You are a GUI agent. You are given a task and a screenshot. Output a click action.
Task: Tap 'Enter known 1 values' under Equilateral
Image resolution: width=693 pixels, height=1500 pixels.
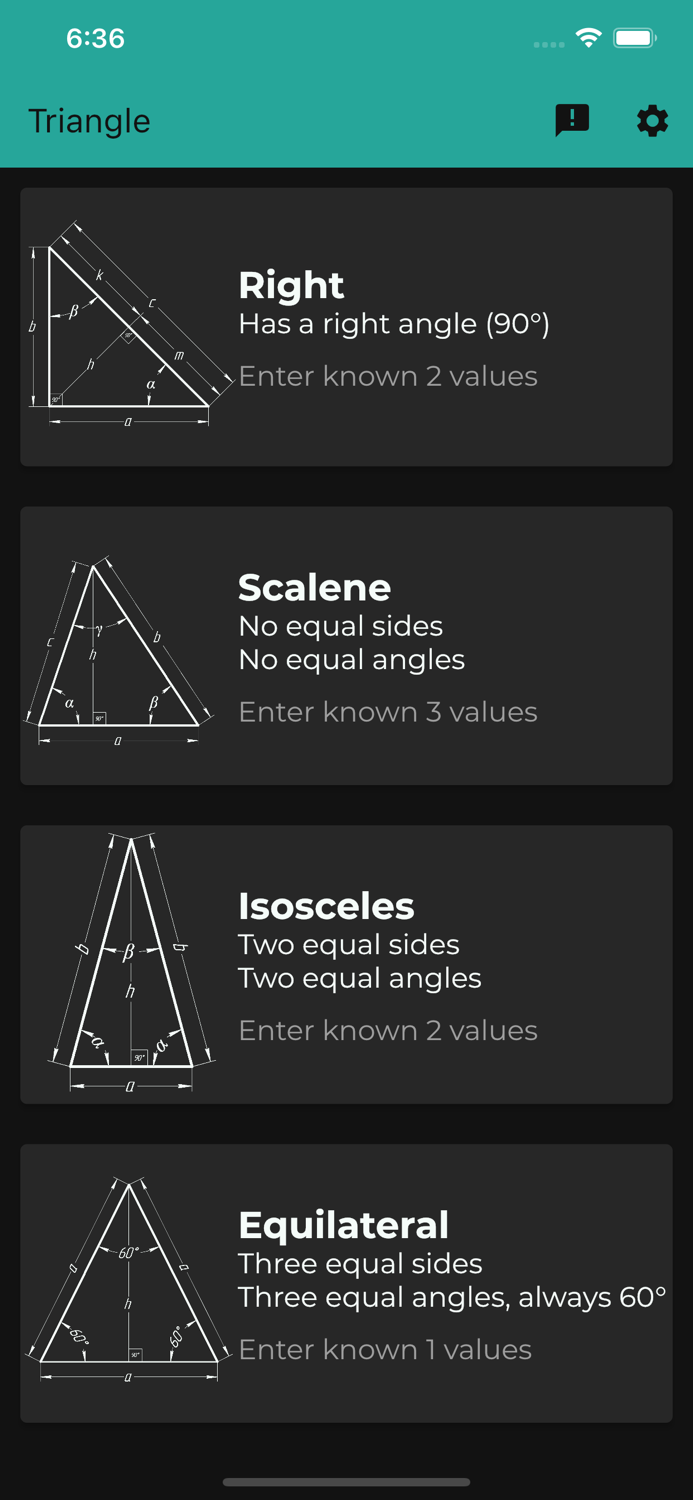tap(384, 1349)
